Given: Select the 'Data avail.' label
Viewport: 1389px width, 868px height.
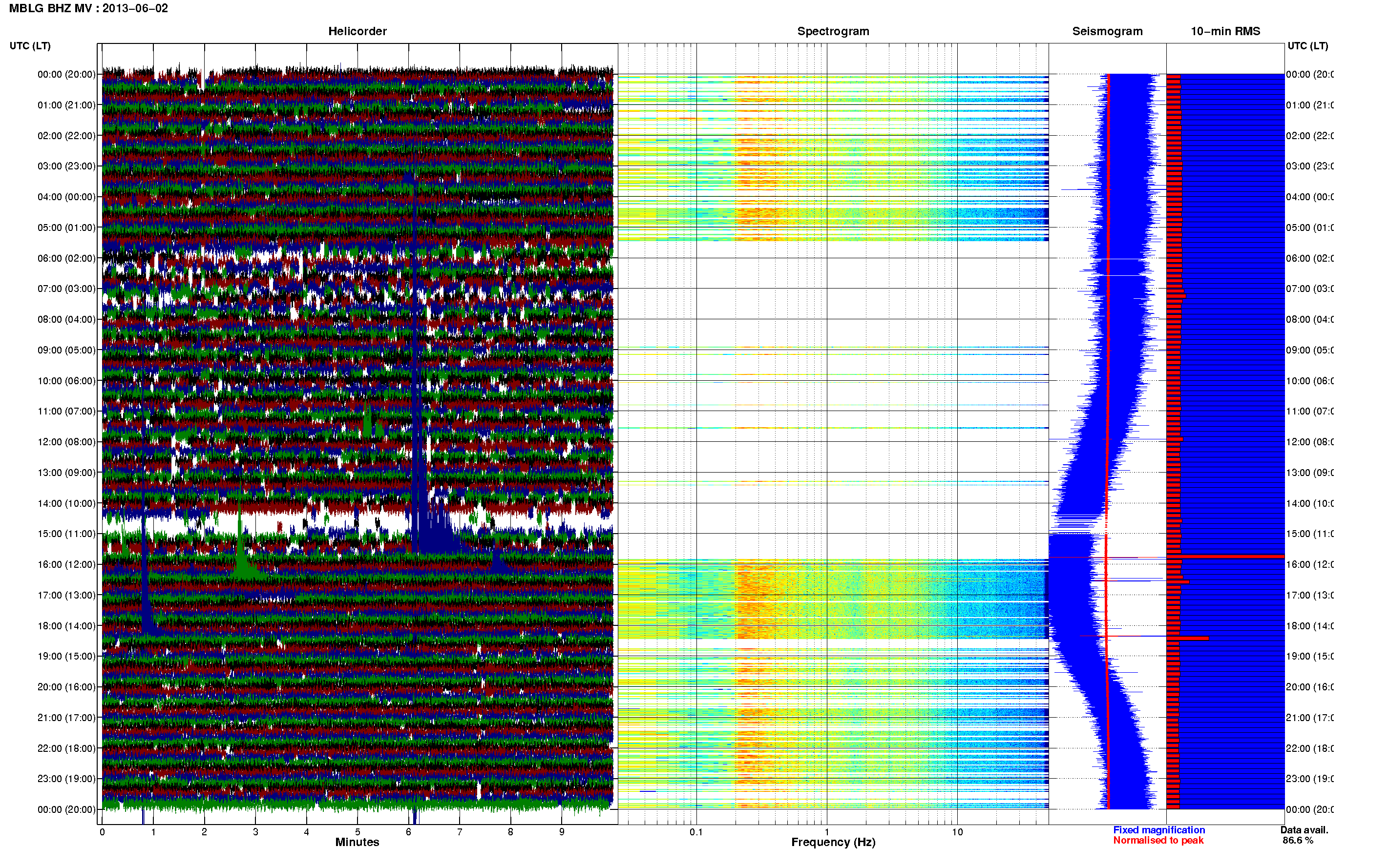Looking at the screenshot, I should [1304, 830].
